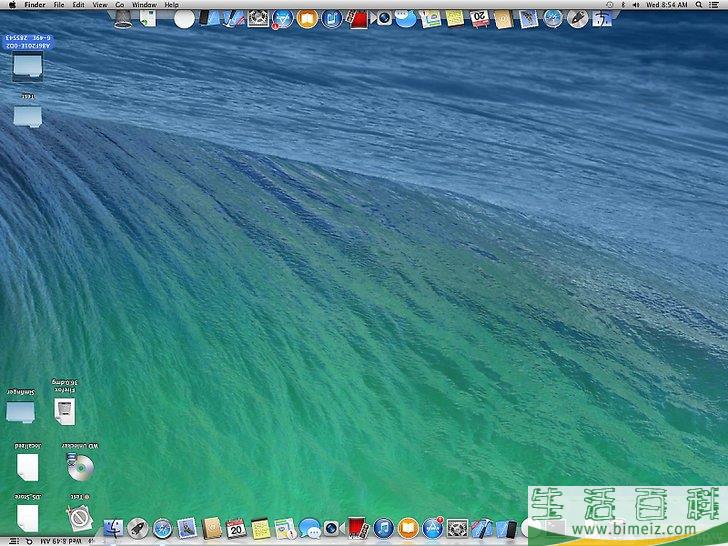Open App Store in the upright Dock

coord(433,528)
